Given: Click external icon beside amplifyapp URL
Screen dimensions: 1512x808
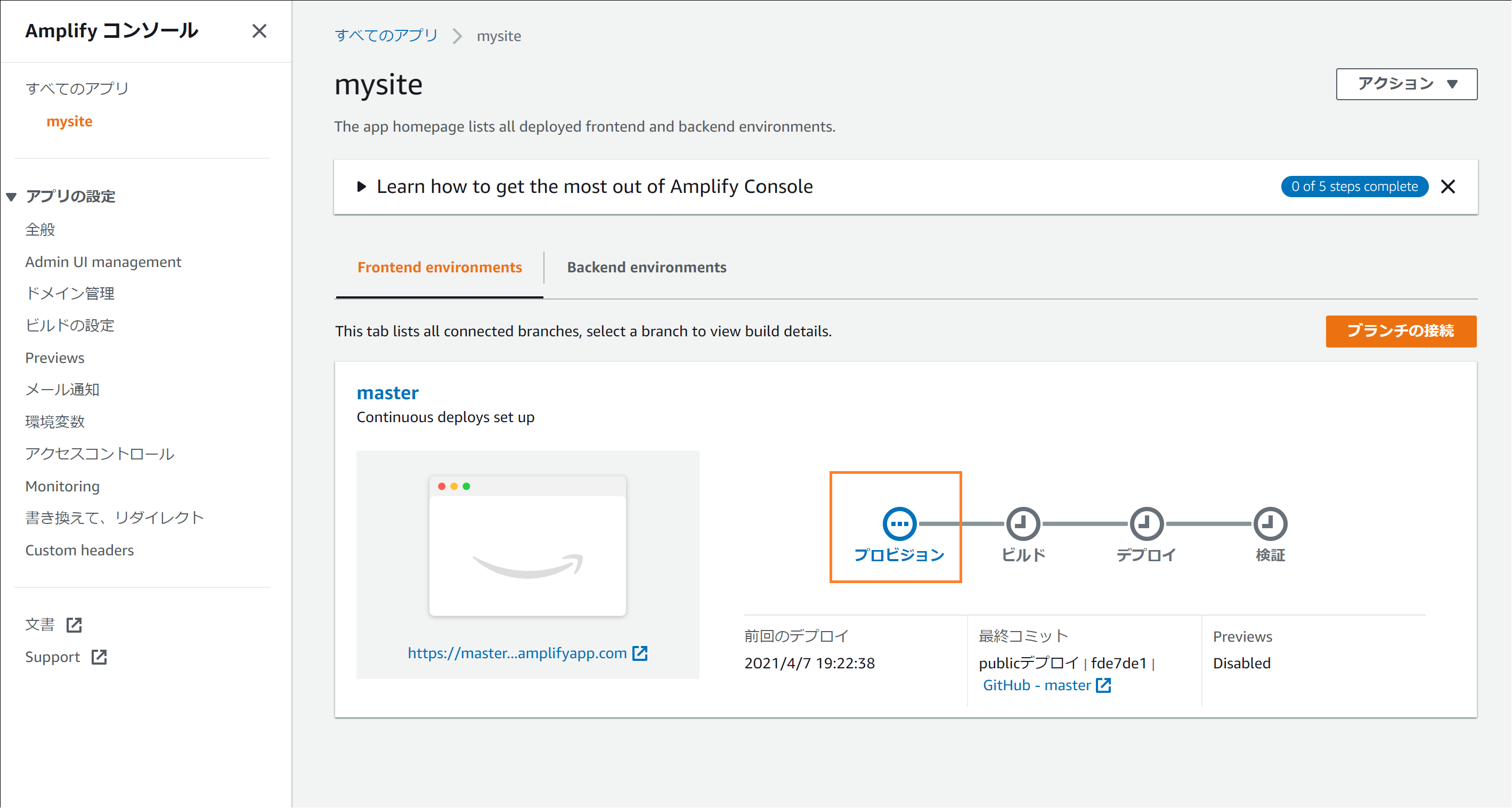Looking at the screenshot, I should click(x=640, y=653).
